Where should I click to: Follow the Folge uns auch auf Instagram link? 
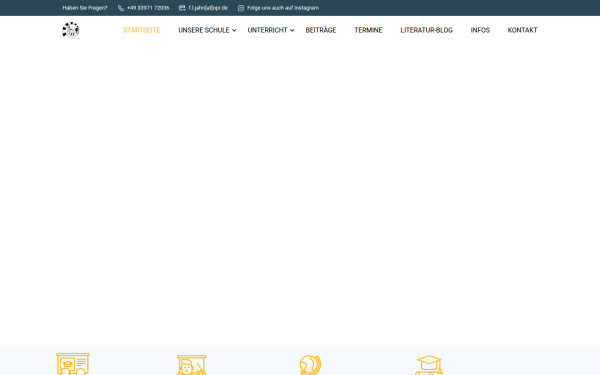(283, 8)
